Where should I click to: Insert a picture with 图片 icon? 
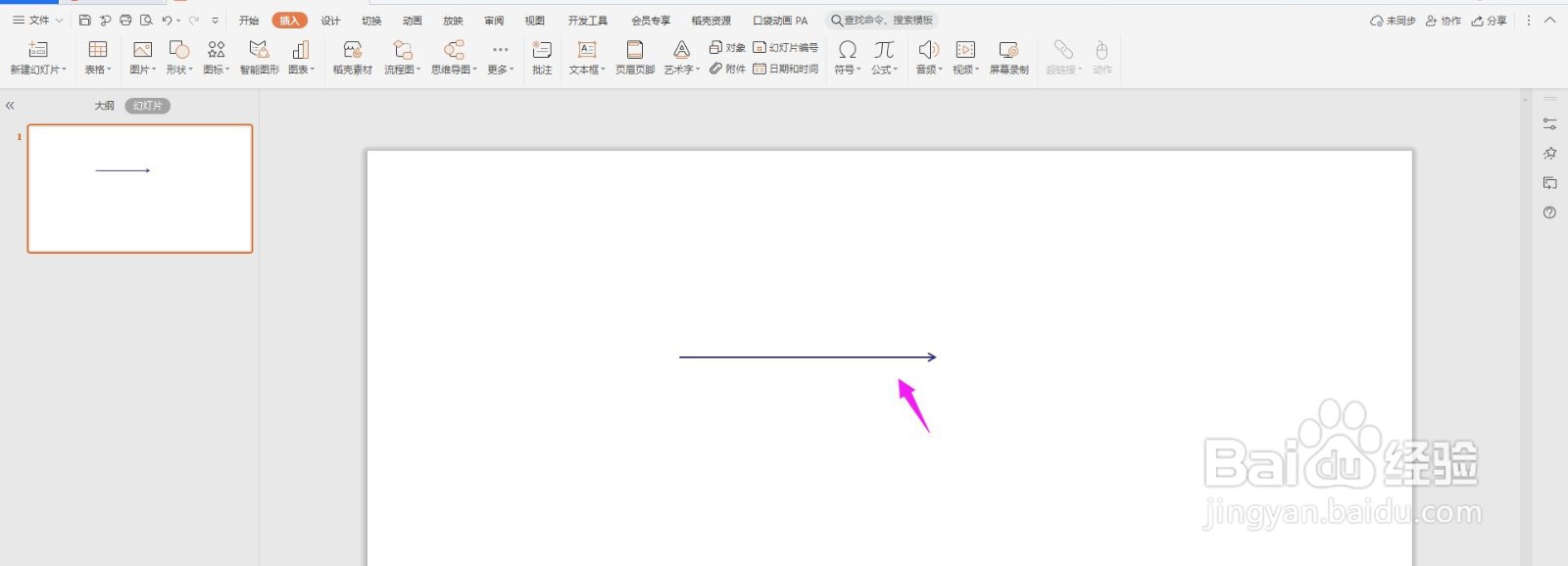(x=142, y=49)
